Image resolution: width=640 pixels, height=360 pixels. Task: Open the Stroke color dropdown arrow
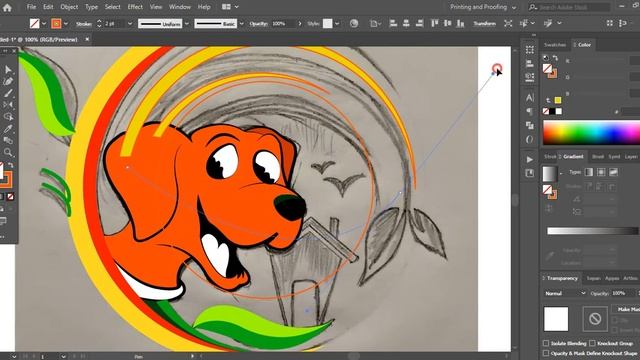tap(65, 24)
